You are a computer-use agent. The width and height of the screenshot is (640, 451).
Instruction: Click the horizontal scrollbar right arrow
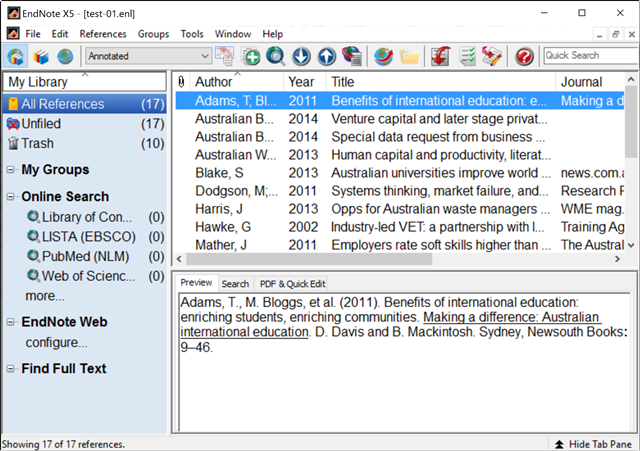[x=617, y=259]
